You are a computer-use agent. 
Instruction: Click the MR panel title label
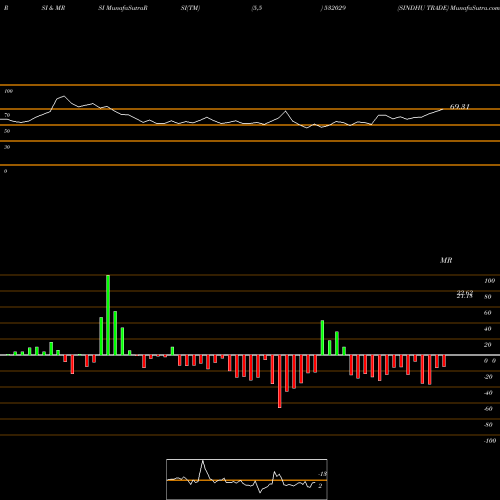click(x=446, y=260)
